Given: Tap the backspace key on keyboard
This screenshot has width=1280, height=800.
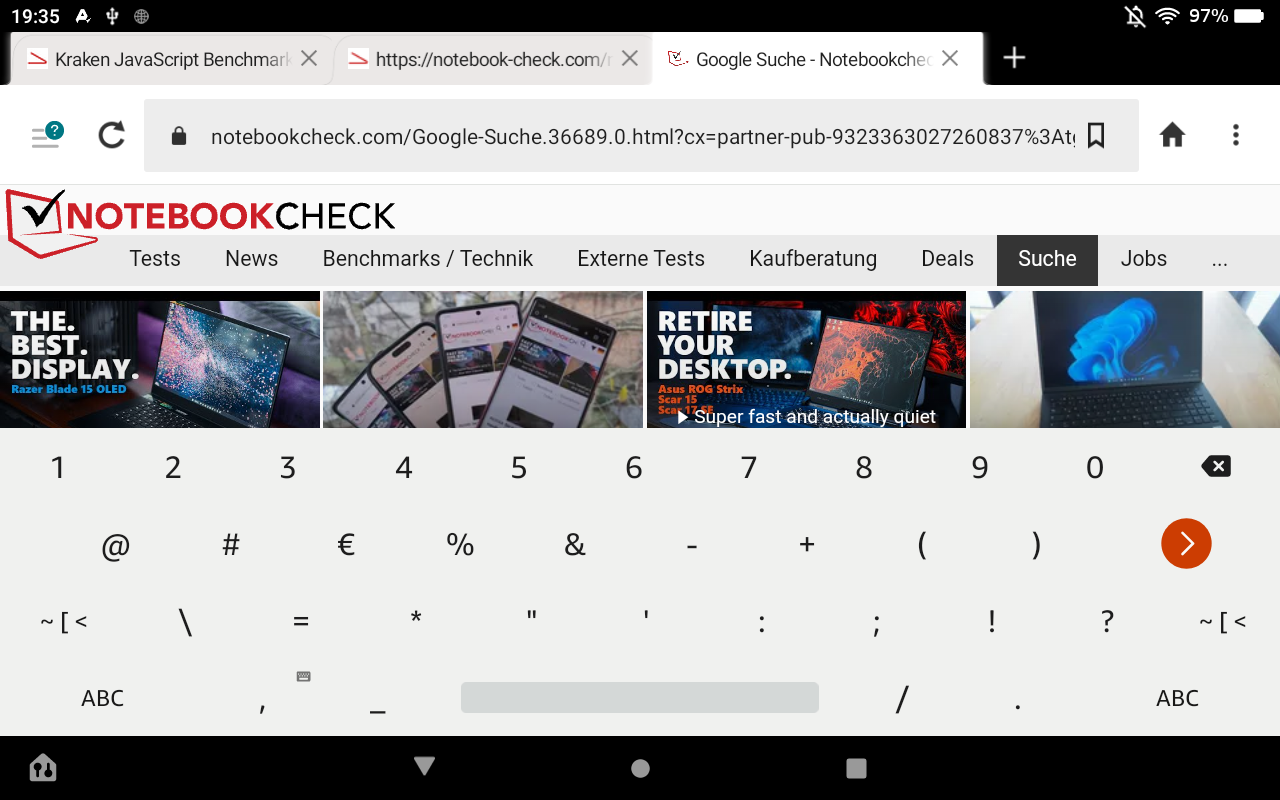Looking at the screenshot, I should (1216, 466).
